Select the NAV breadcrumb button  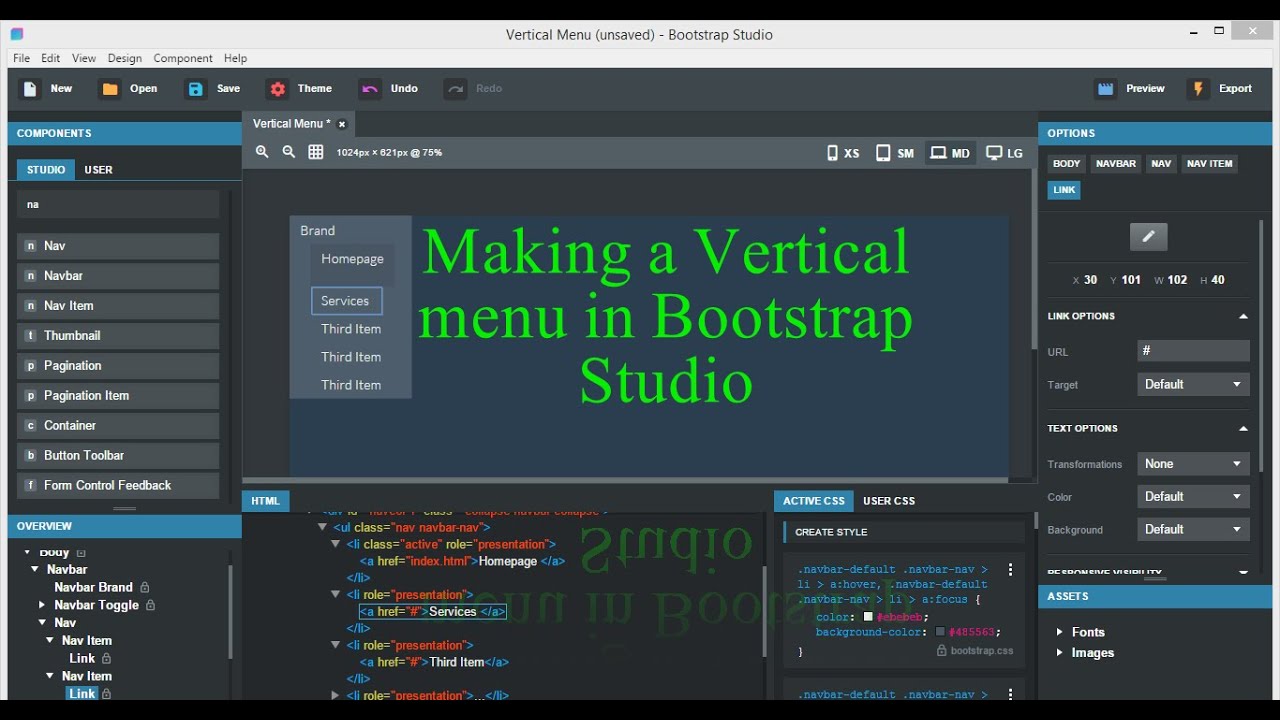1161,164
